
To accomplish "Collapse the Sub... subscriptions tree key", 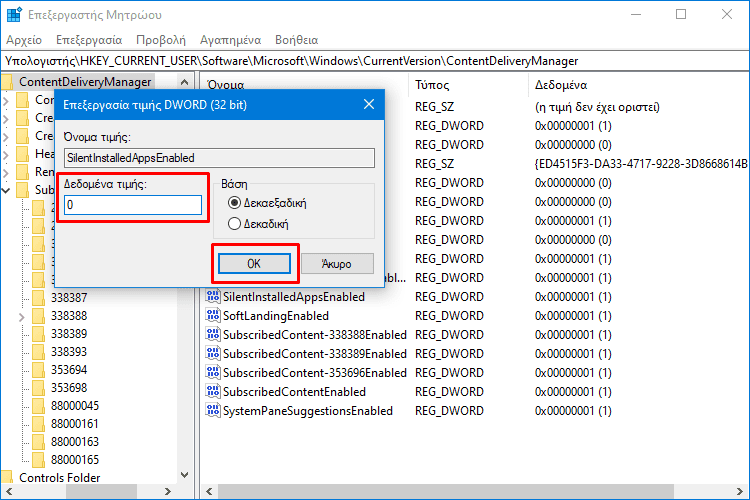I will tap(6, 190).
